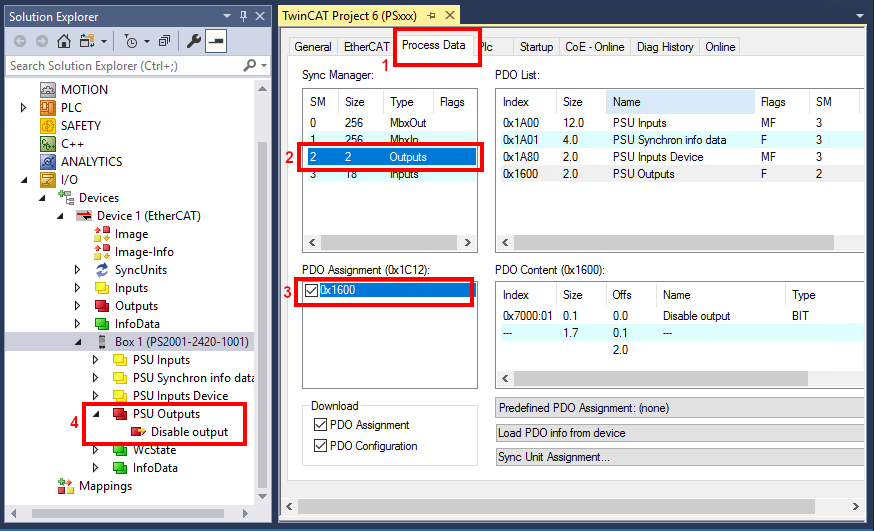Open the search options dropdown arrow

point(264,66)
